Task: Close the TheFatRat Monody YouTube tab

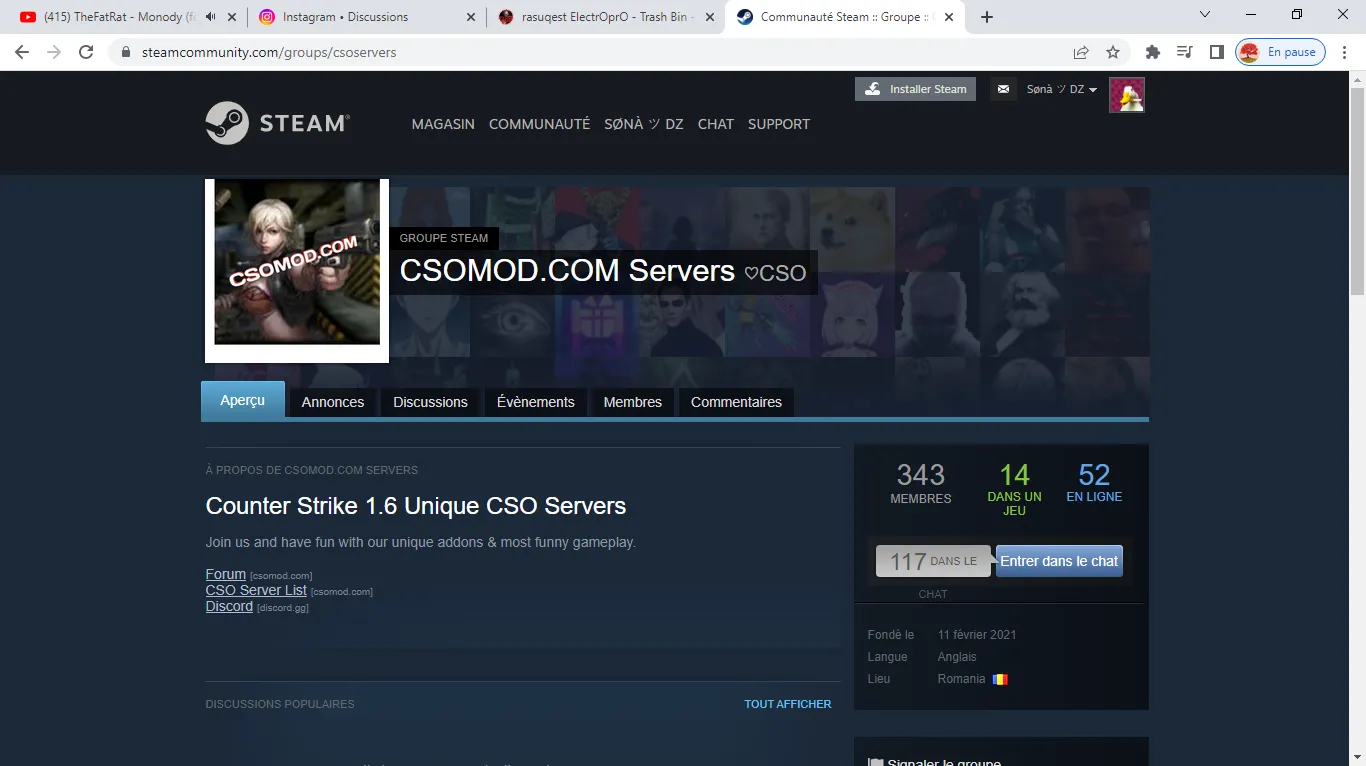Action: [233, 17]
